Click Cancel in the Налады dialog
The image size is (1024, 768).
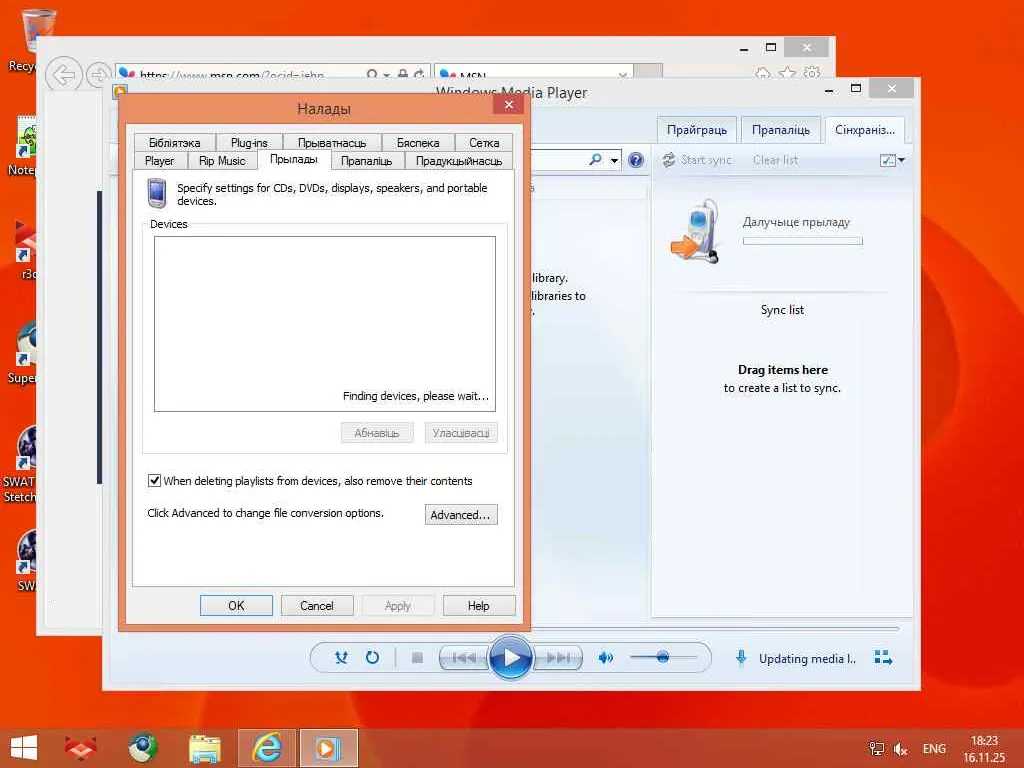317,605
